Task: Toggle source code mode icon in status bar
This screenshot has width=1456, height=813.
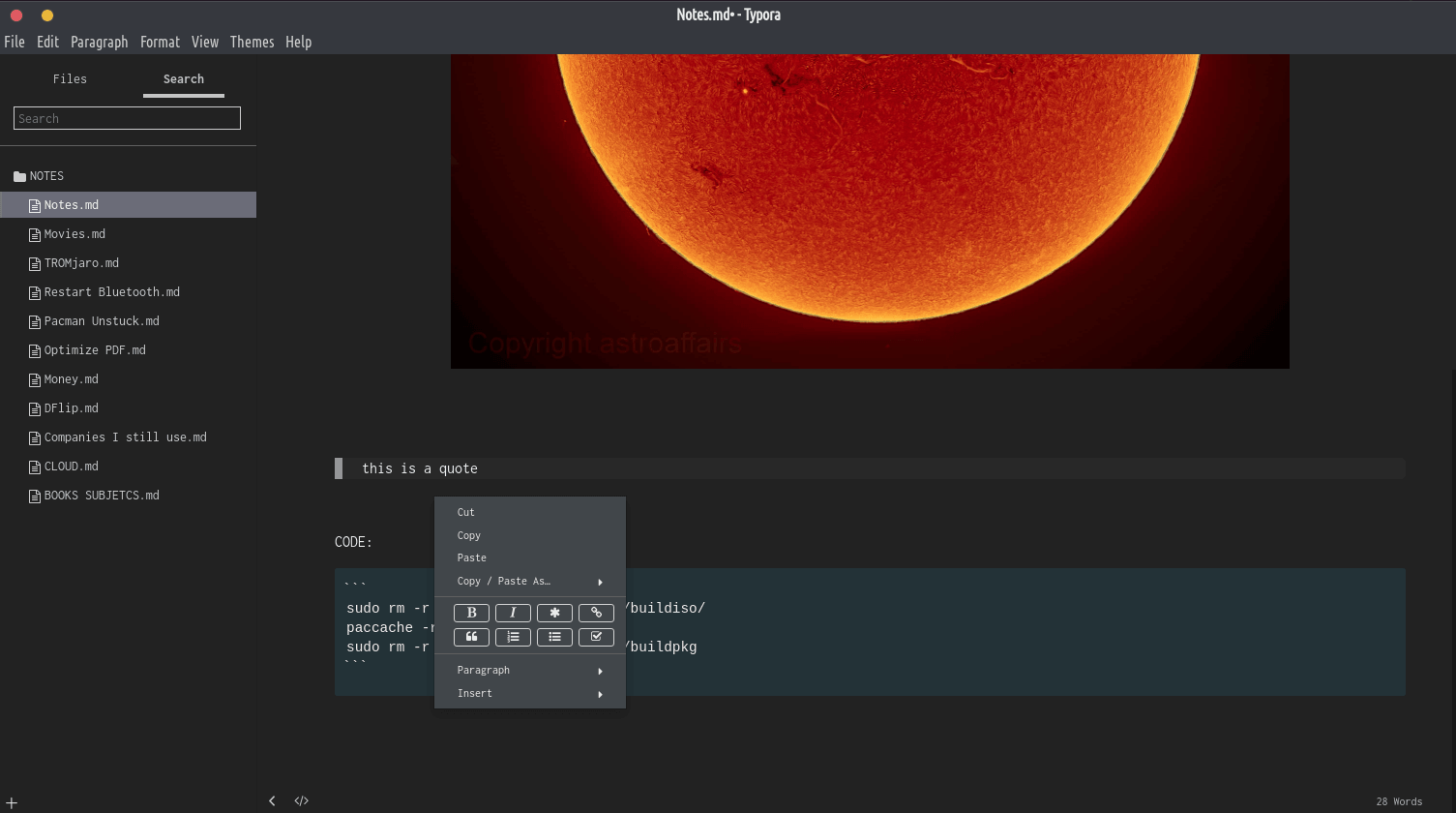Action: pos(302,800)
